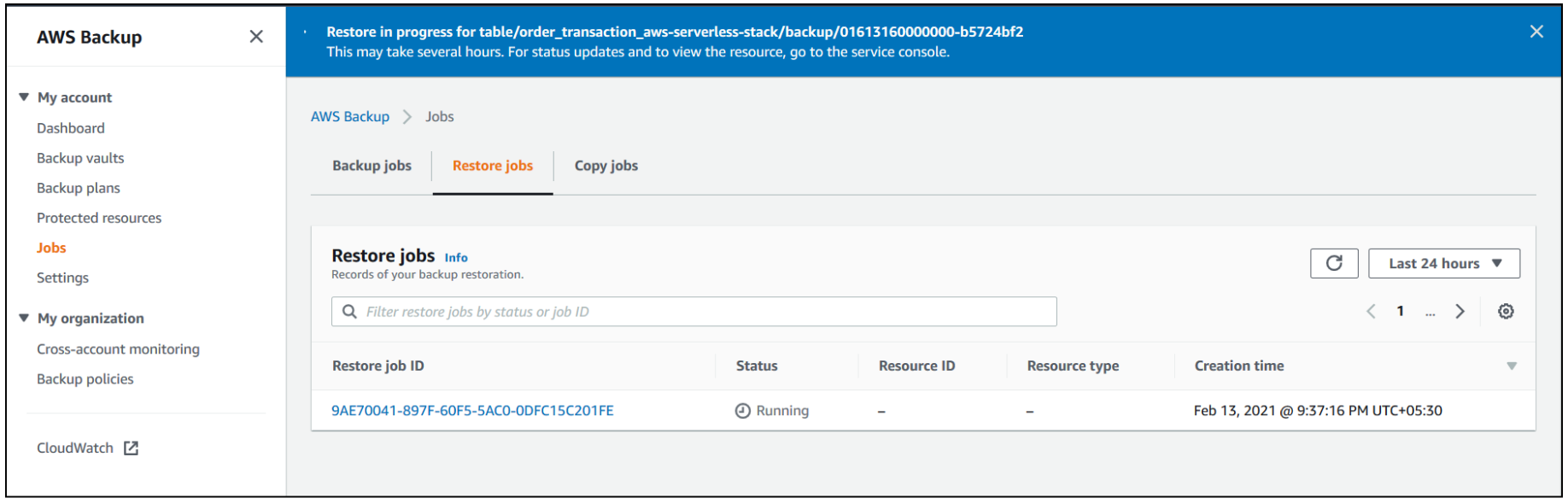This screenshot has height=504, width=1568.
Task: Click the Jobs breadcrumb text
Action: 440,116
